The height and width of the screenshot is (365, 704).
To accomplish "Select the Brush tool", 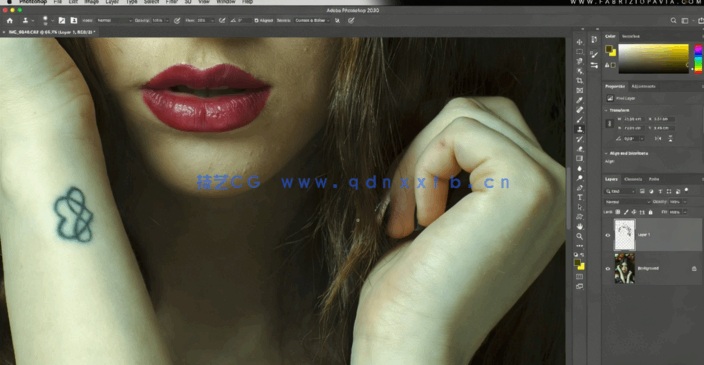I will coord(580,119).
